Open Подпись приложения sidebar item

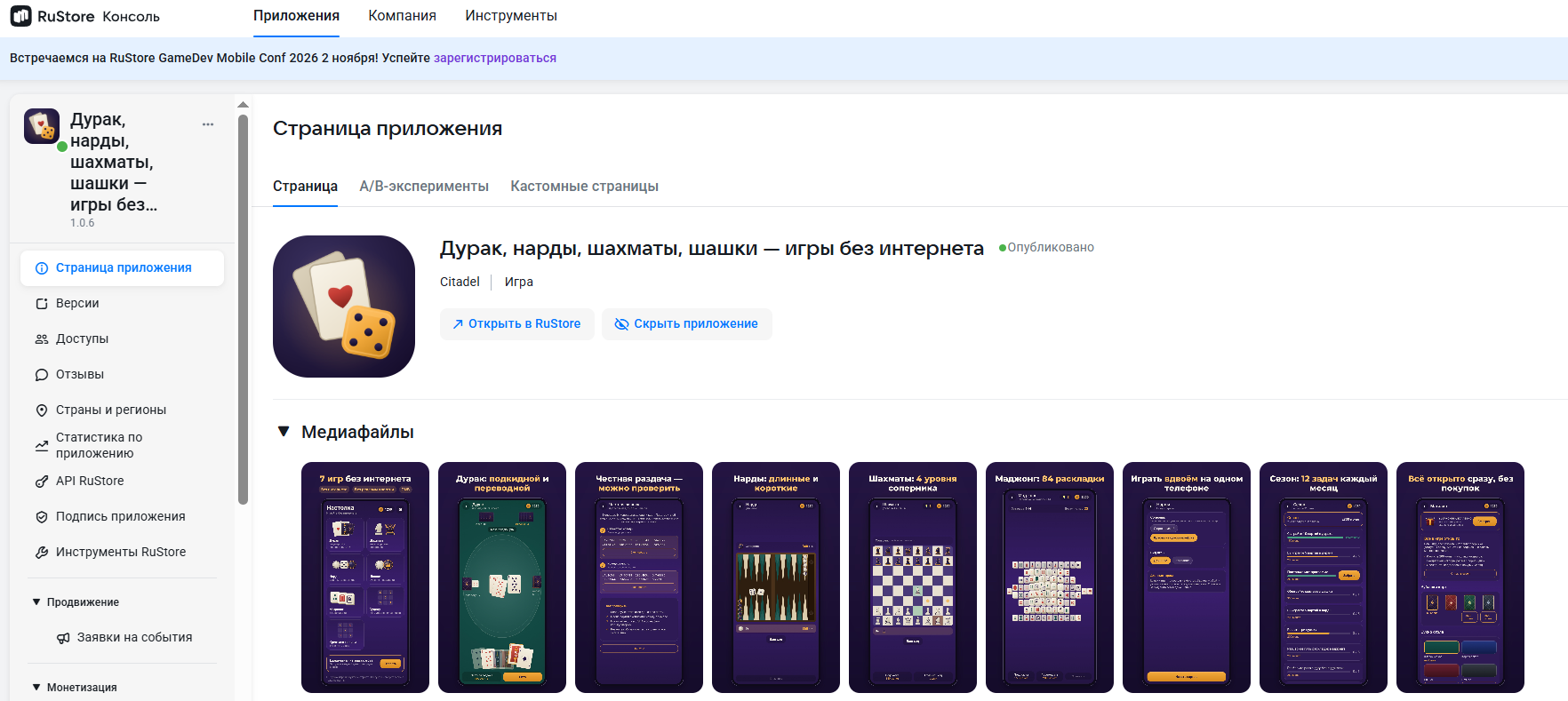(x=122, y=517)
